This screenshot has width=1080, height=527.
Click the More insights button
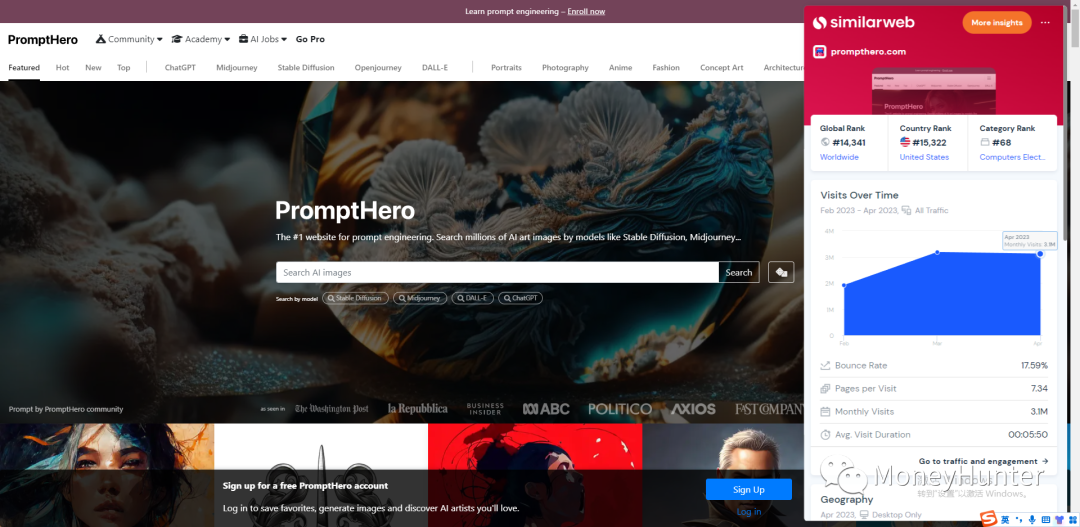click(997, 23)
